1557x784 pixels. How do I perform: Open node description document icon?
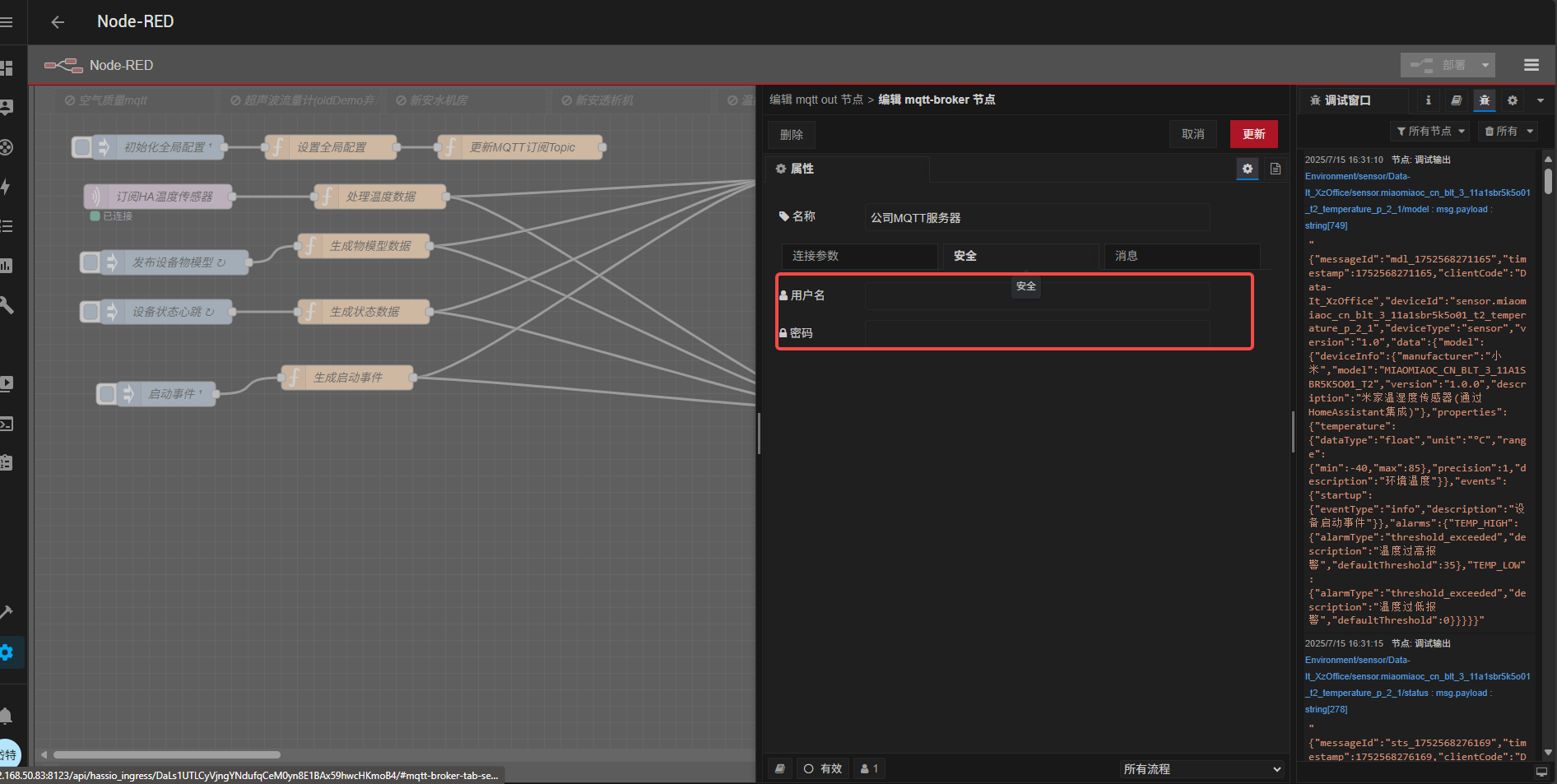click(1275, 169)
